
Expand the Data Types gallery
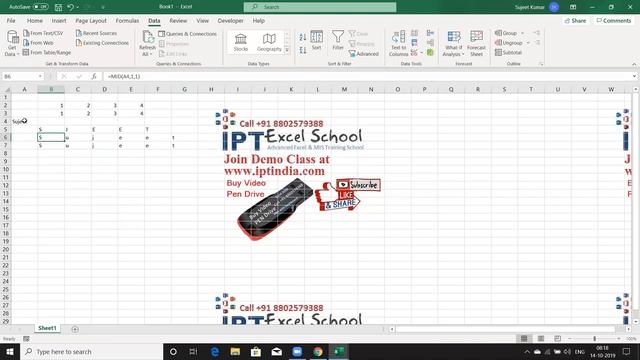coord(287,50)
